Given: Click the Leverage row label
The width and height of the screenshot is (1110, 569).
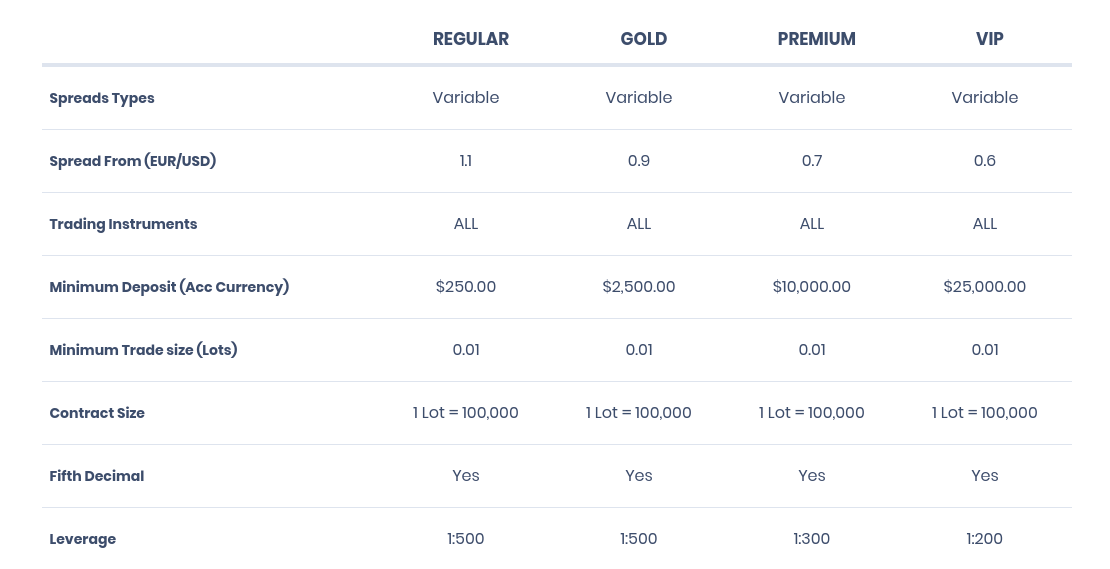Looking at the screenshot, I should [82, 539].
